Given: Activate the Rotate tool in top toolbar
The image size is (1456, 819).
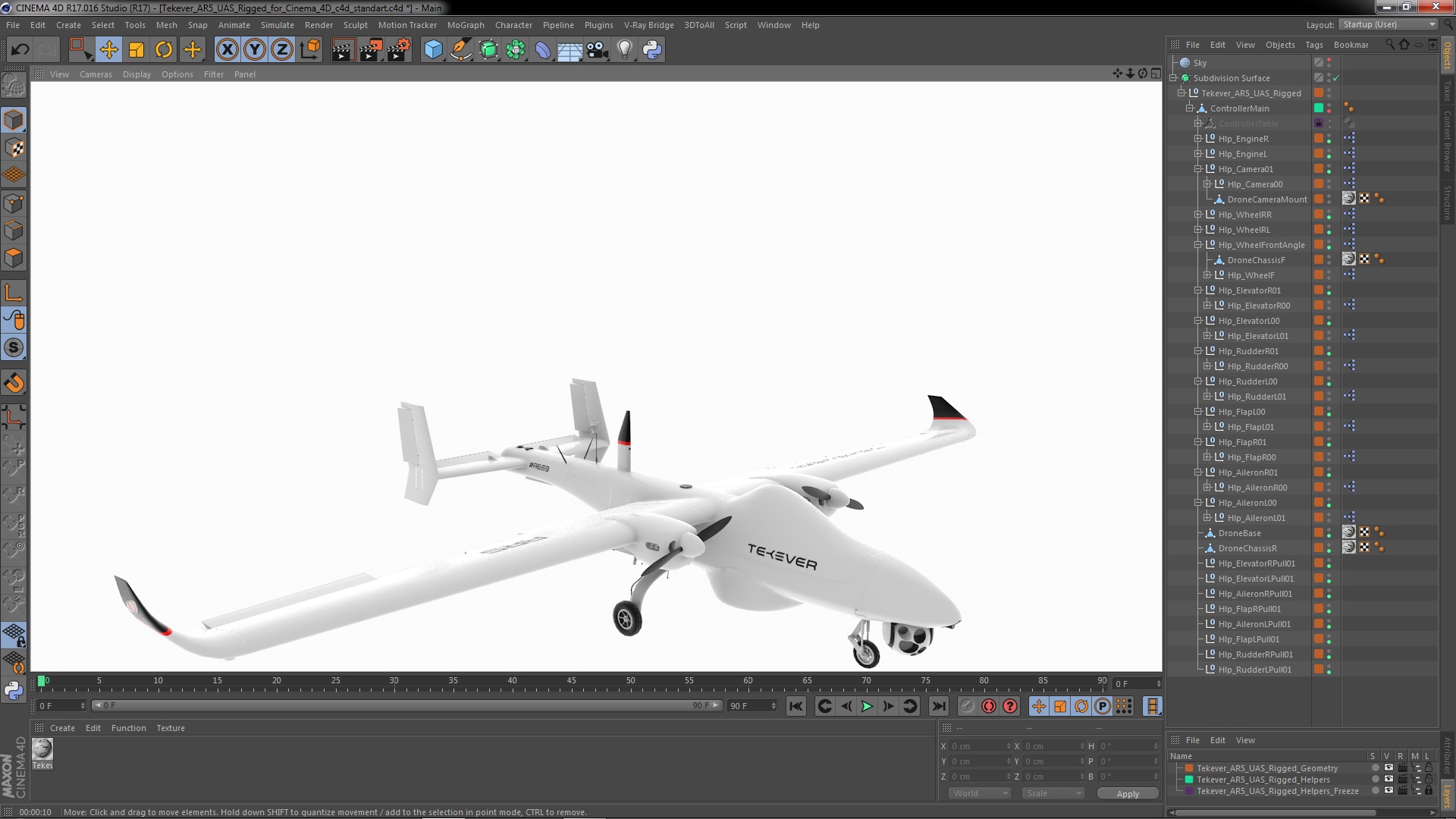Looking at the screenshot, I should point(164,50).
